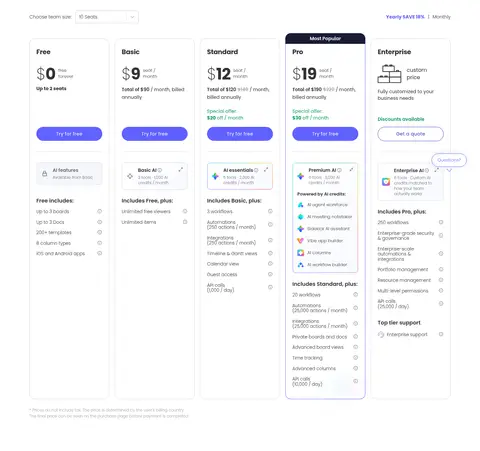Collapse the Premium AI card
Screen dimensions: 480x451
pyautogui.click(x=351, y=170)
